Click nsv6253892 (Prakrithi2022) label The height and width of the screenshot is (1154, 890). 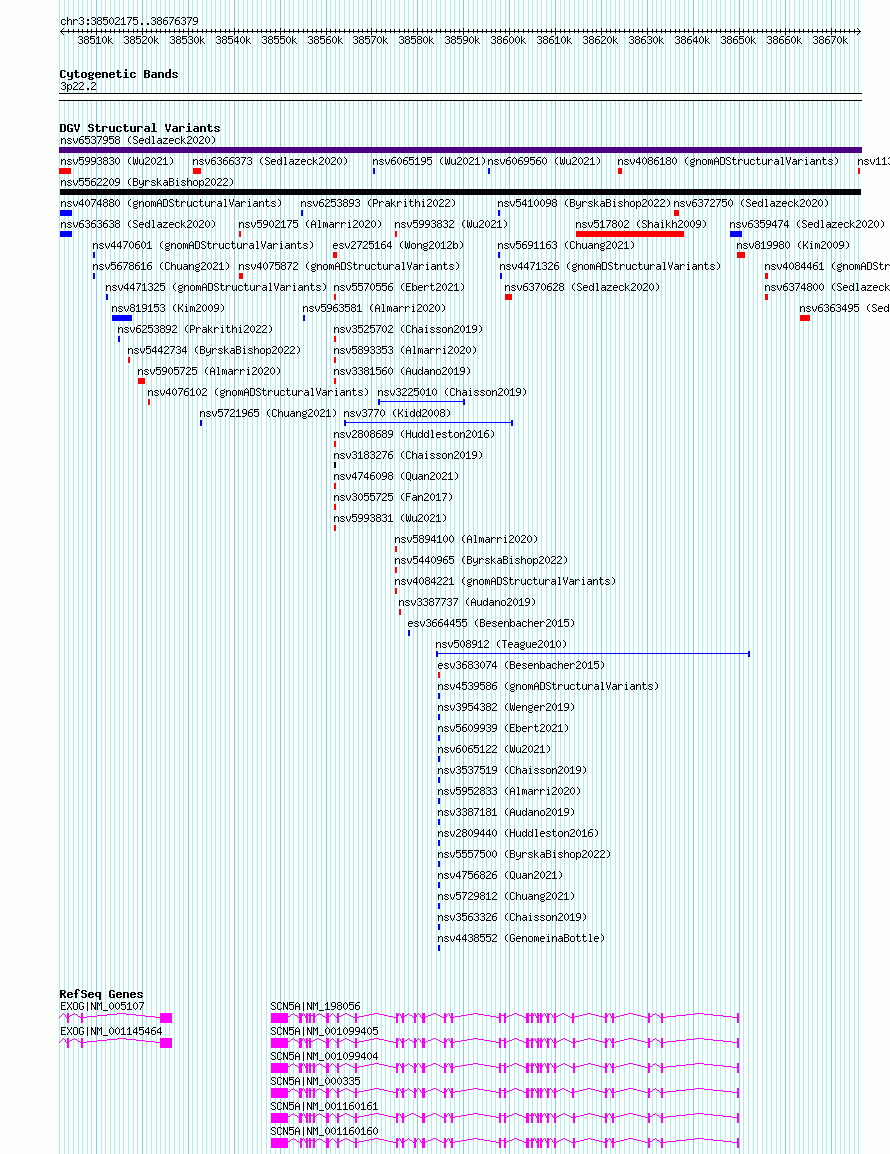pyautogui.click(x=195, y=329)
